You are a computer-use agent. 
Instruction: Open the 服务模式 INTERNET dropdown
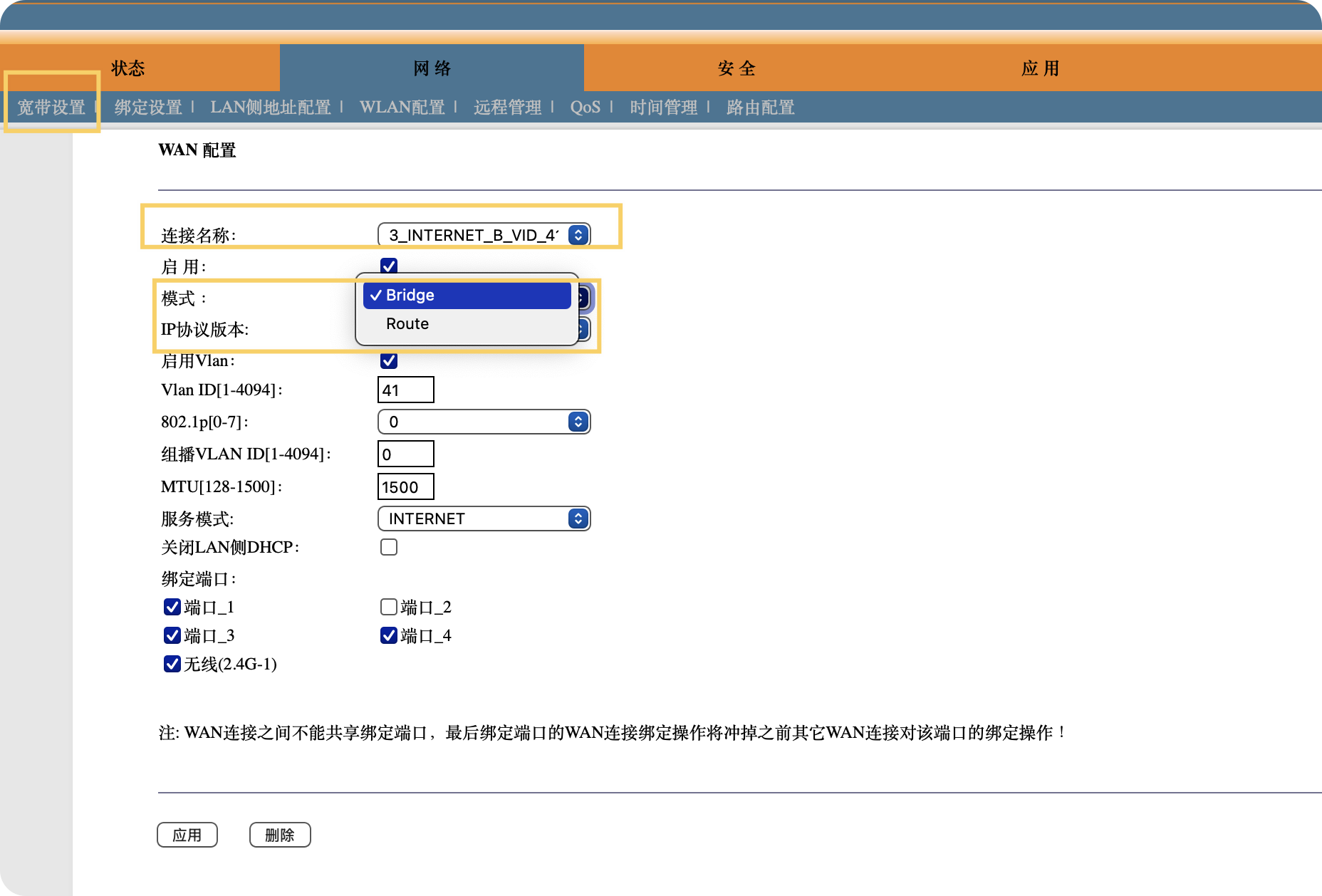click(484, 519)
